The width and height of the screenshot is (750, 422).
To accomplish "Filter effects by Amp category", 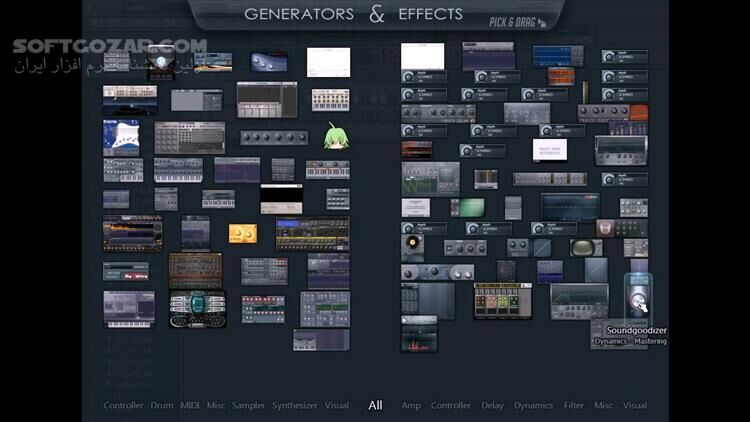I will [x=411, y=405].
